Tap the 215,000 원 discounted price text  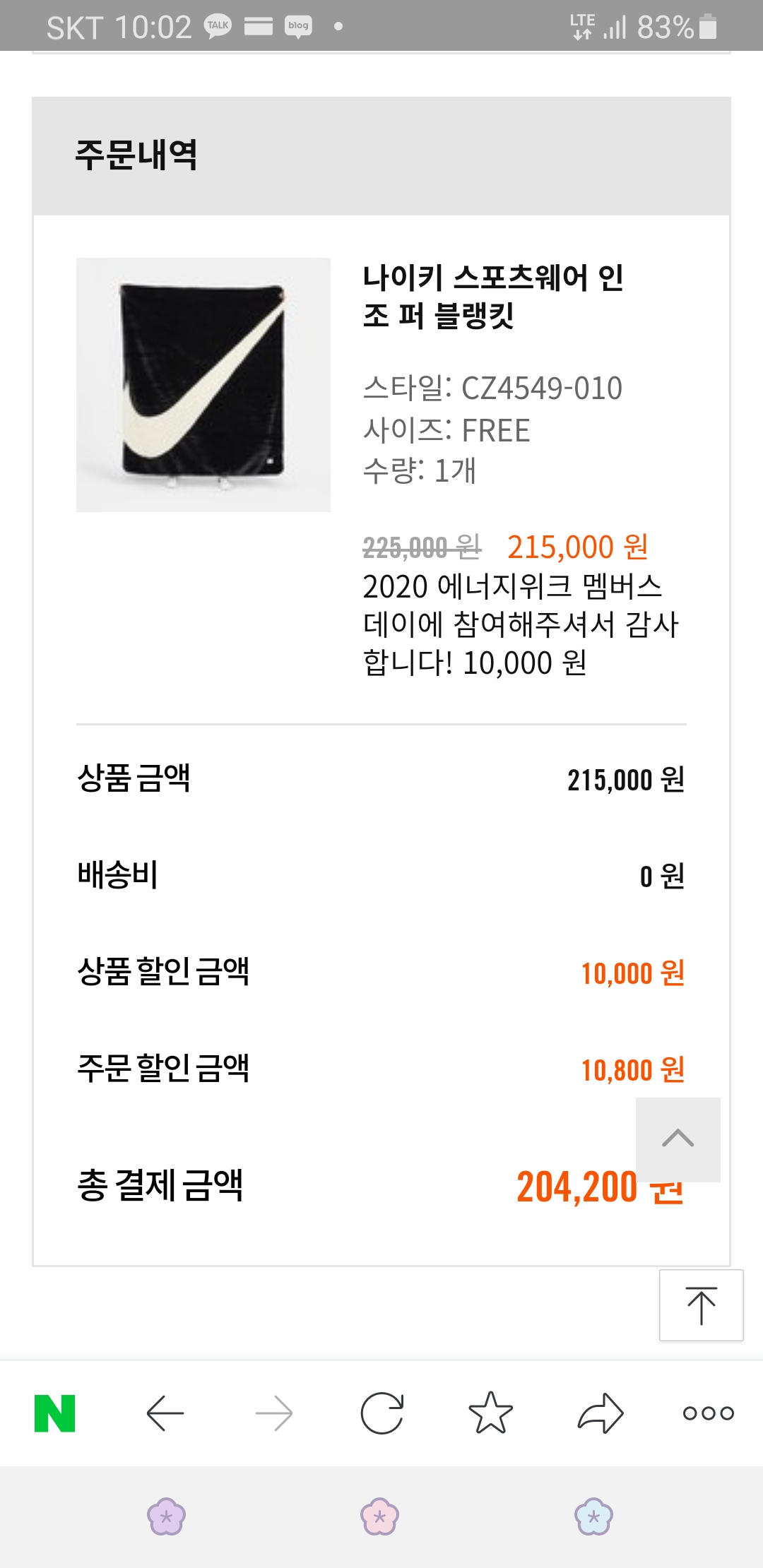[x=577, y=547]
